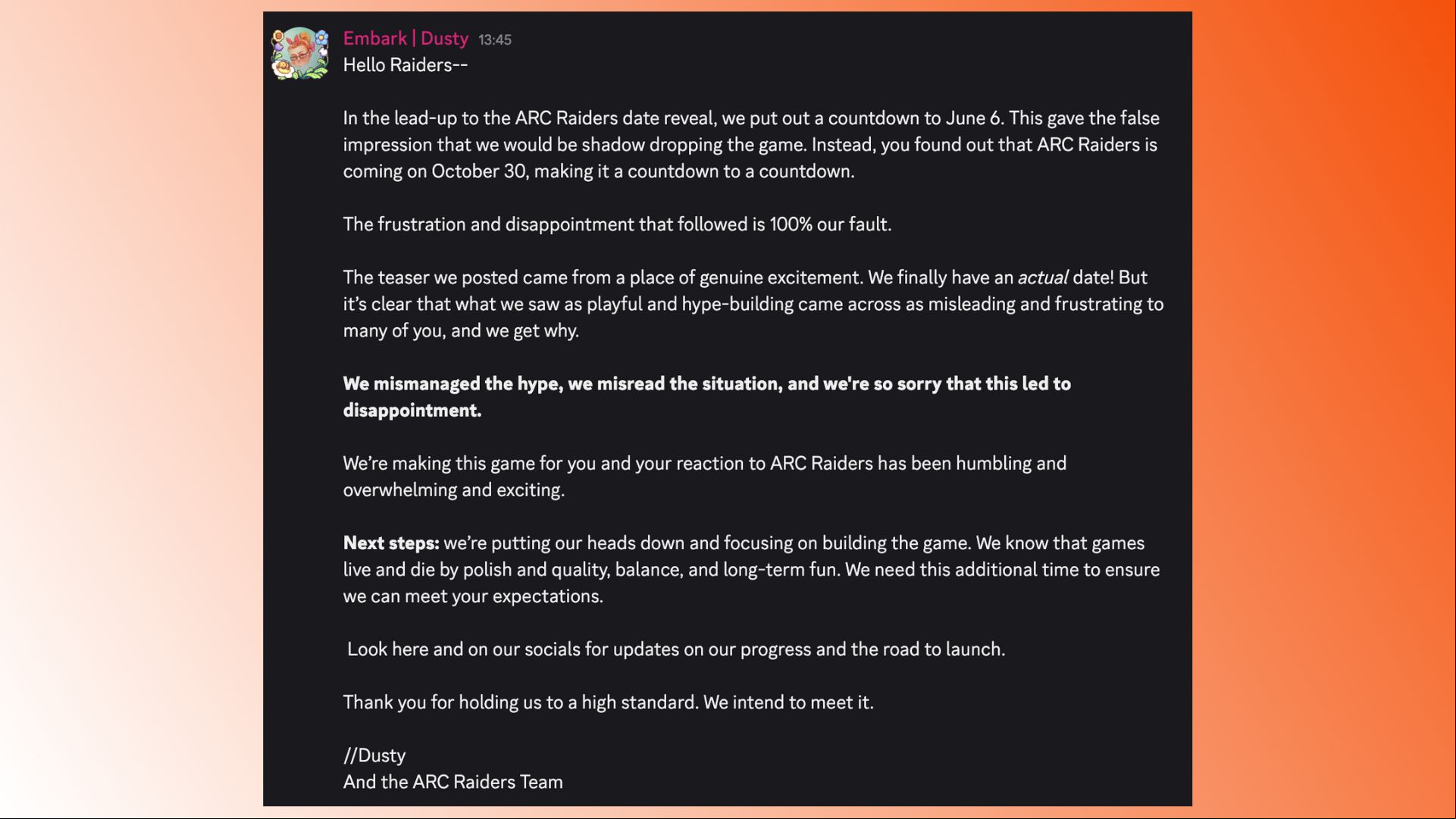Image resolution: width=1456 pixels, height=819 pixels.
Task: Open Dusty's profile avatar picture
Action: coord(300,54)
